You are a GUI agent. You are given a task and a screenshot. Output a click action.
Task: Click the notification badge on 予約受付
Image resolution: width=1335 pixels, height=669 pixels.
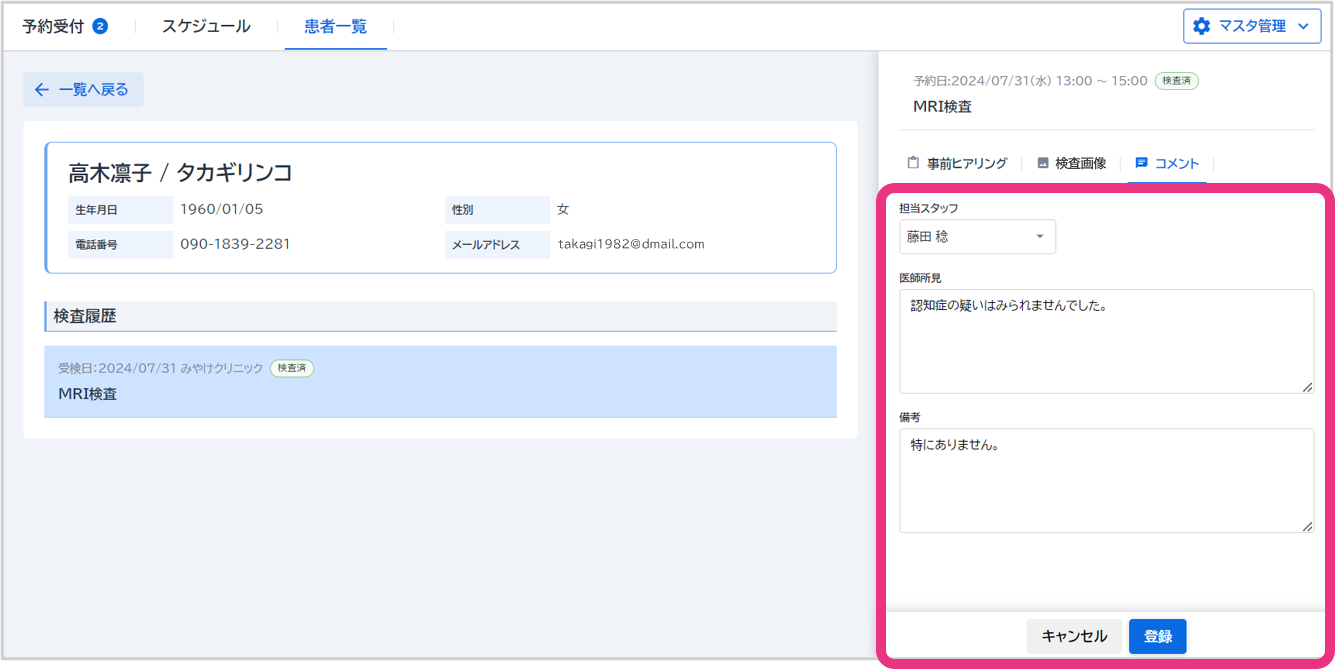100,26
